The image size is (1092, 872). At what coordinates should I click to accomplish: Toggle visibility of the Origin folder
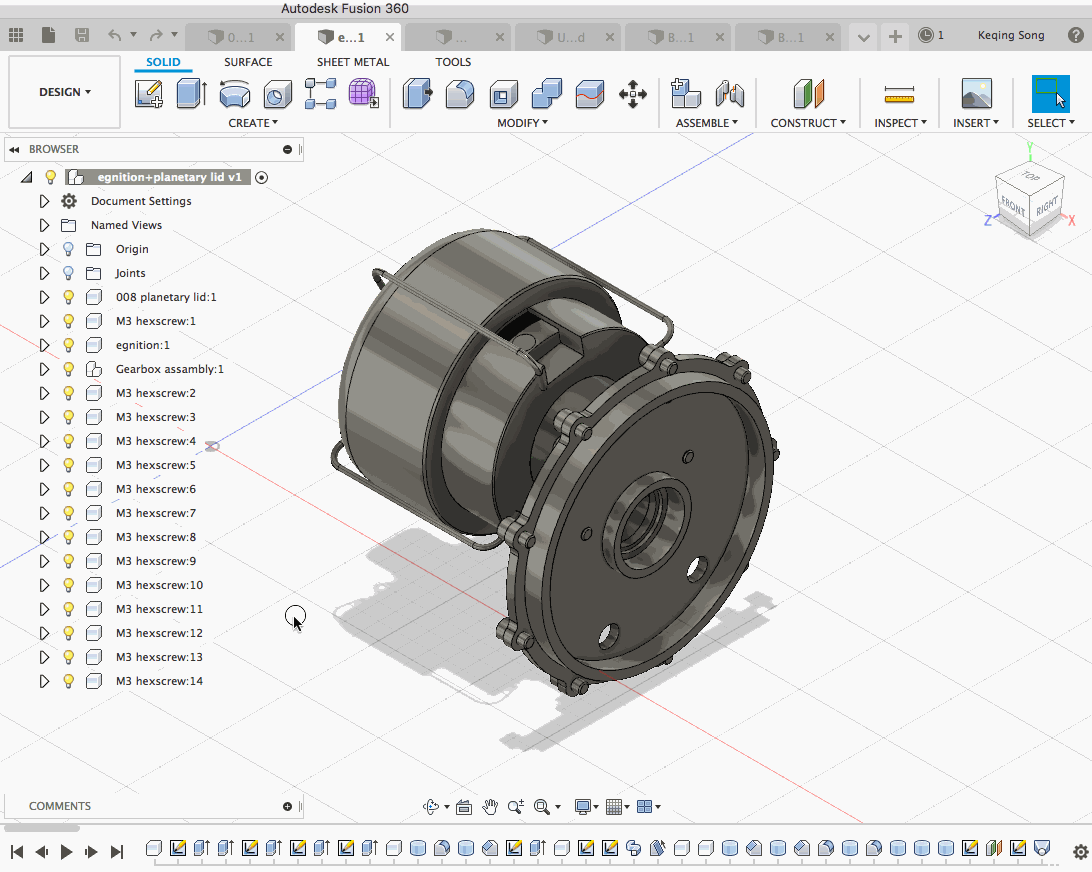[69, 249]
